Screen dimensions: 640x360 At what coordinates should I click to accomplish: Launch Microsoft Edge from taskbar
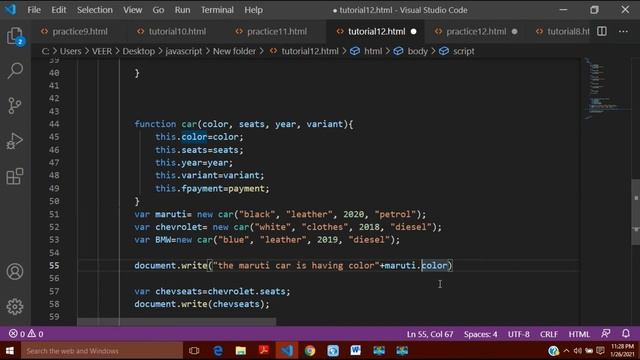click(218, 351)
